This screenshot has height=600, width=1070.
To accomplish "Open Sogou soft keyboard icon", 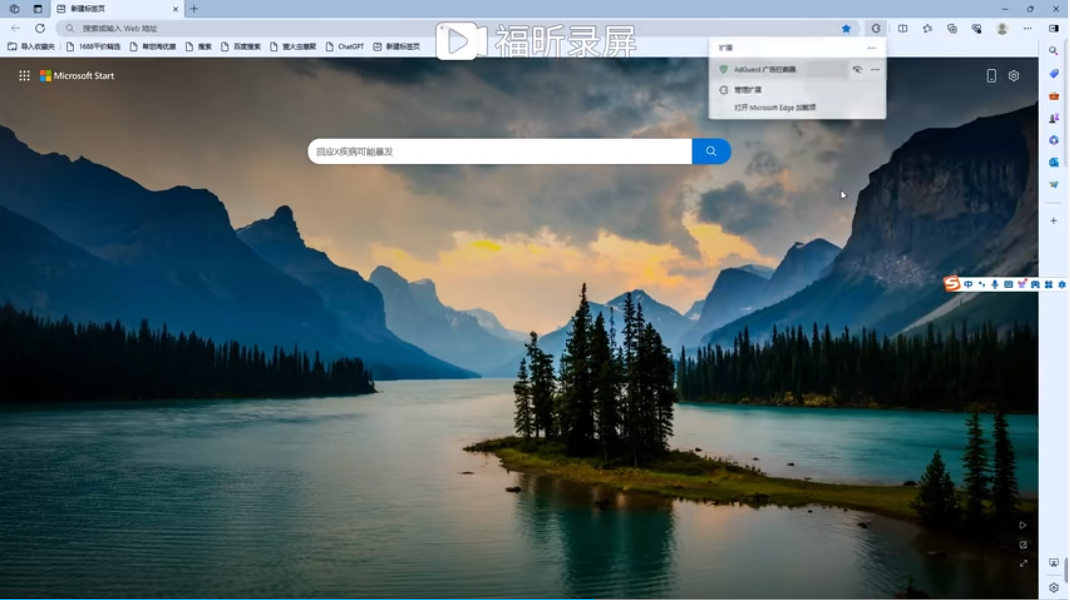I will pyautogui.click(x=1008, y=285).
